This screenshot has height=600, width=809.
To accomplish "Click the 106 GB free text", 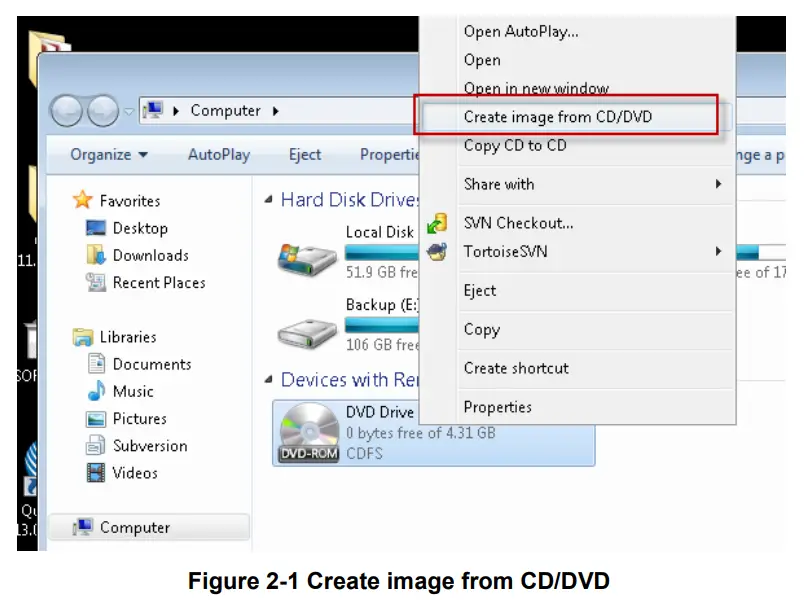I will 382,344.
